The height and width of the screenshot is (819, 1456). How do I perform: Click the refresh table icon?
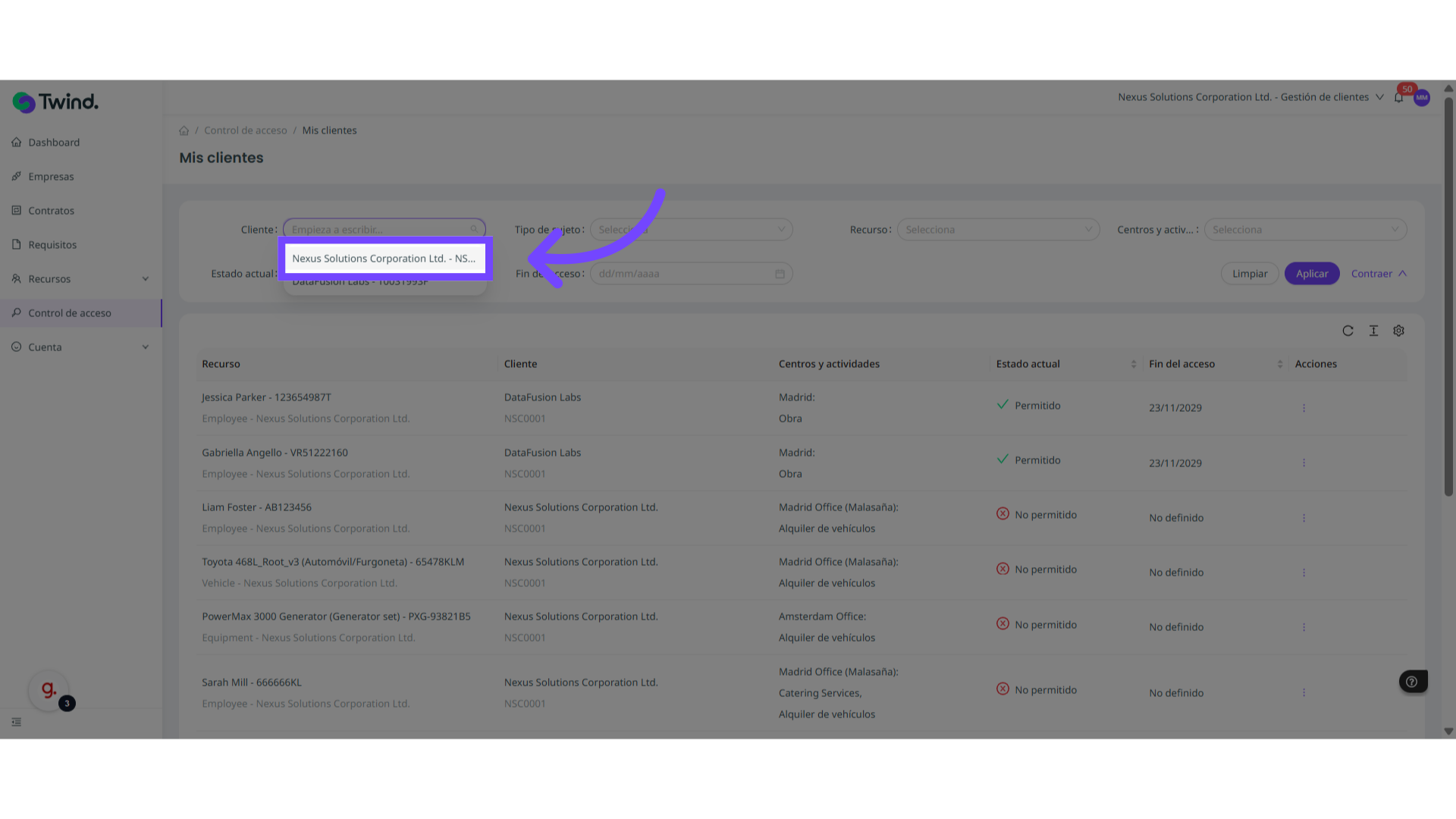1348,331
